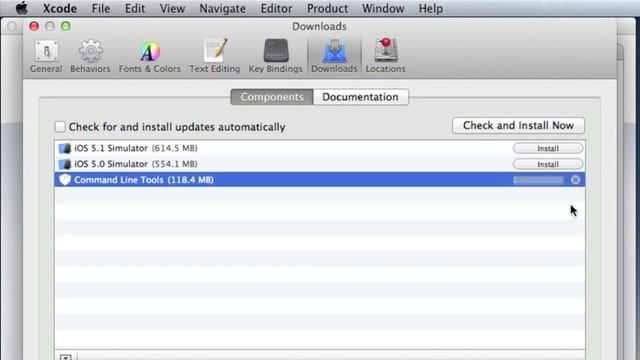Click the (614.5 MB) size label
Image resolution: width=640 pixels, height=360 pixels.
tap(175, 148)
